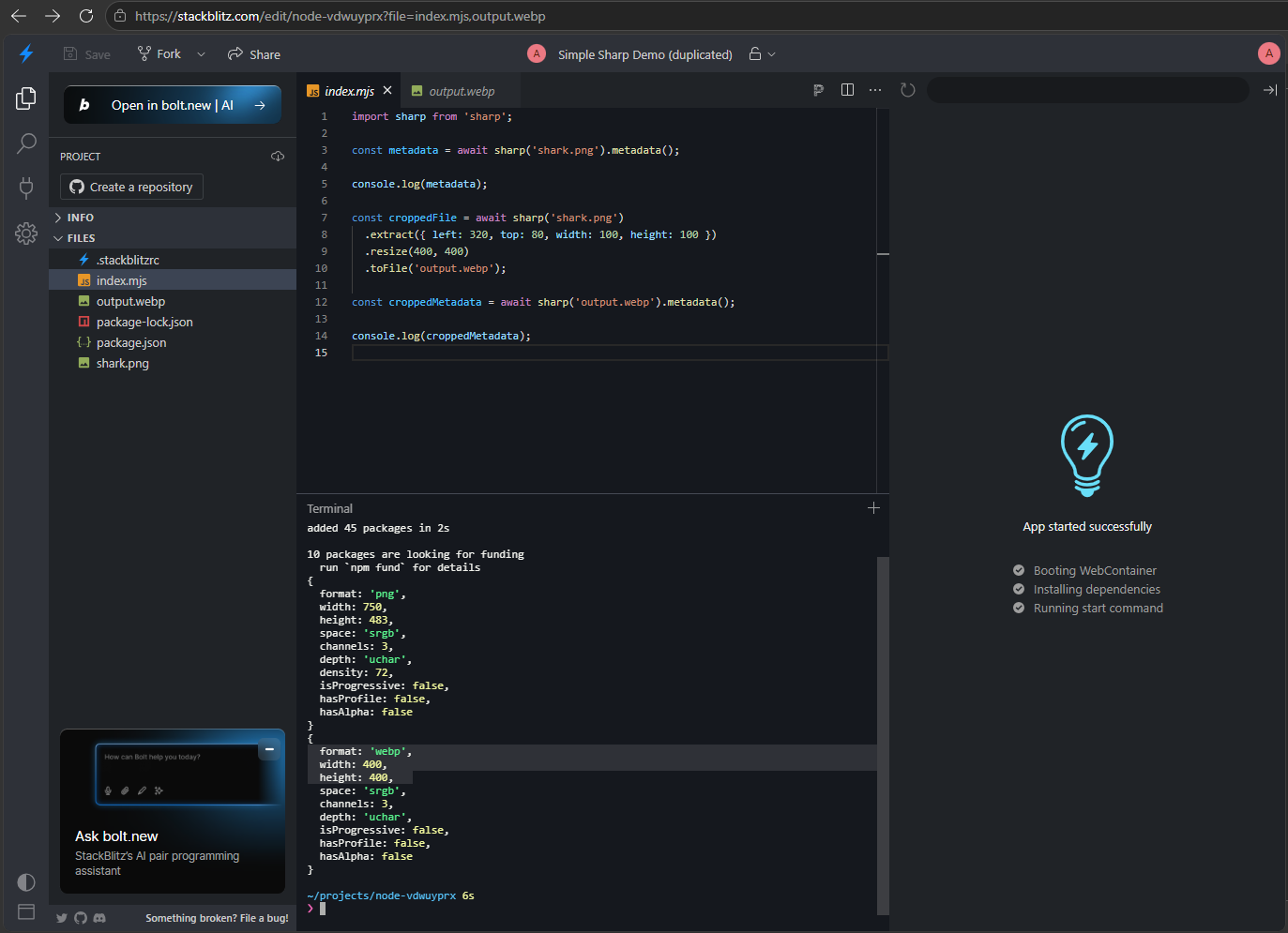1288x933 pixels.
Task: View site info lock icon
Action: [119, 16]
